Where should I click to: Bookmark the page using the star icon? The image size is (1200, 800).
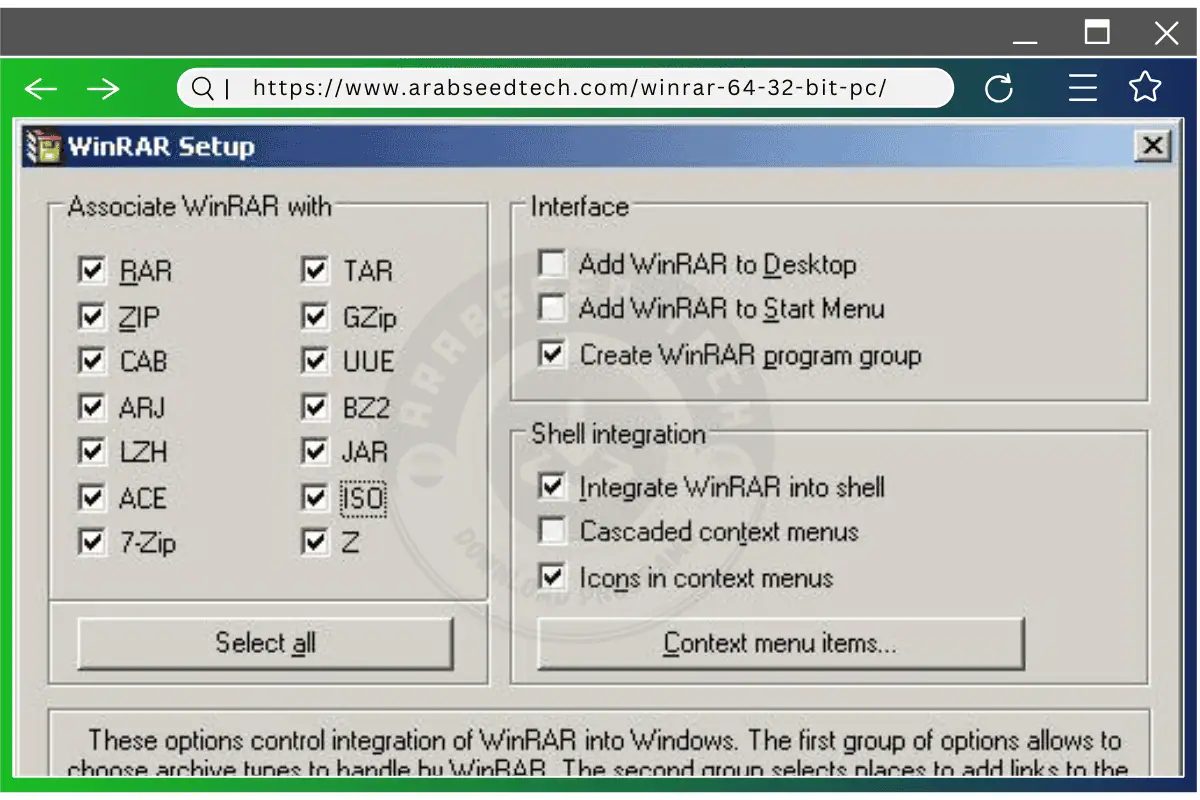point(1144,88)
